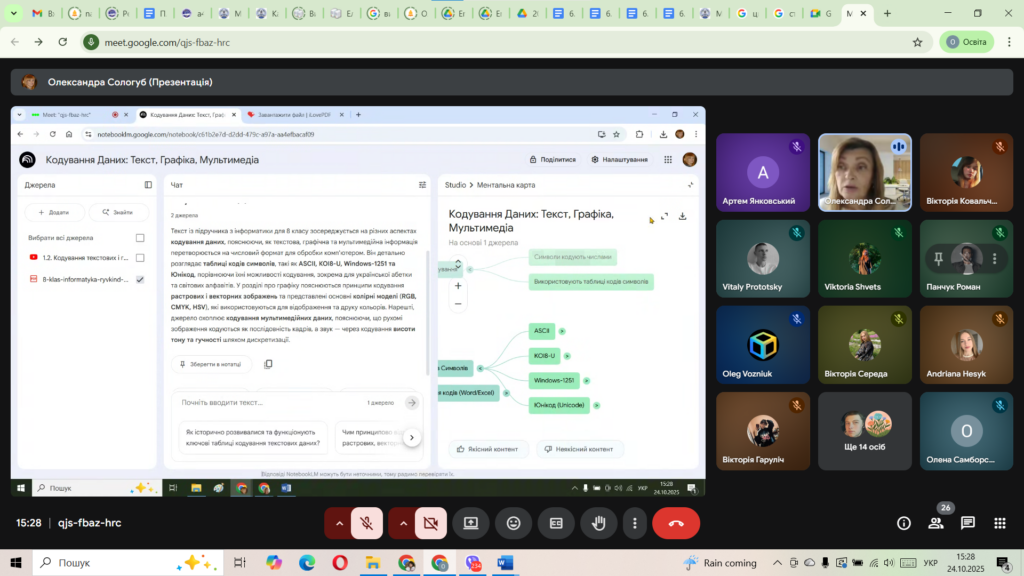Screen dimensions: 1024x576
Task: Open the Освіта Chrome profile button
Action: (x=966, y=42)
